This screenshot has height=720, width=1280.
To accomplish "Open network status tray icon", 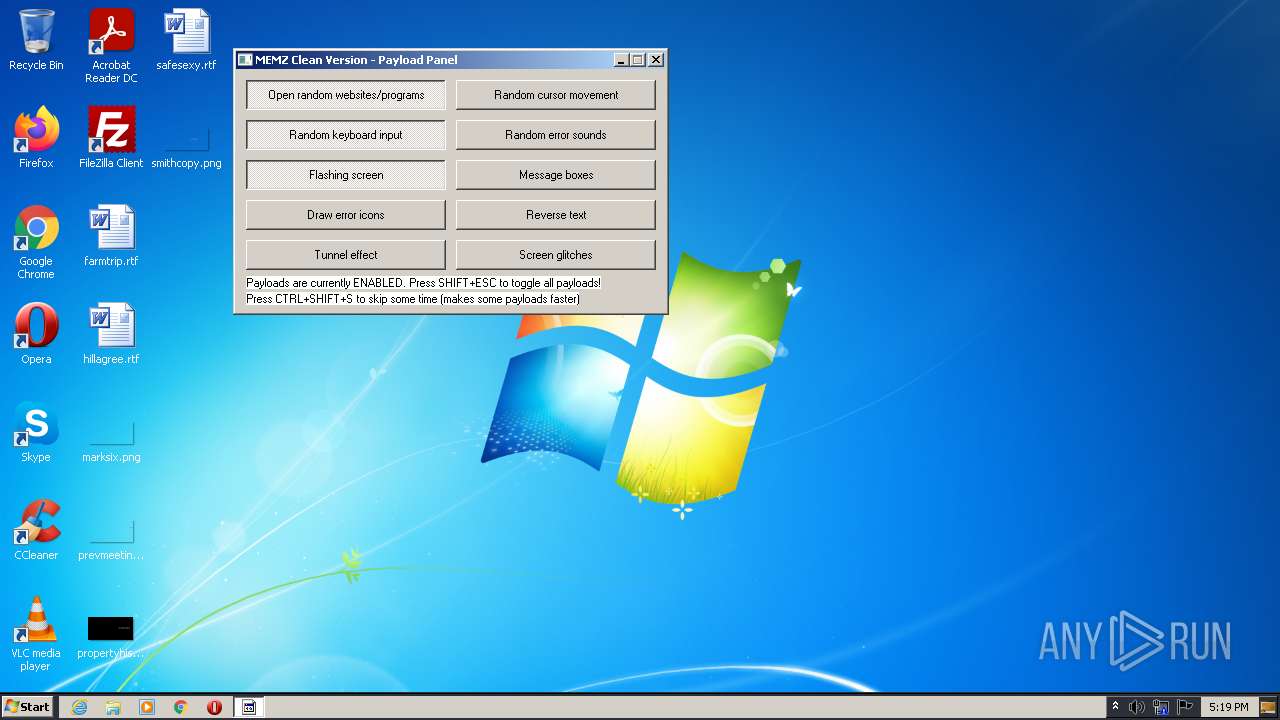I will point(1161,707).
